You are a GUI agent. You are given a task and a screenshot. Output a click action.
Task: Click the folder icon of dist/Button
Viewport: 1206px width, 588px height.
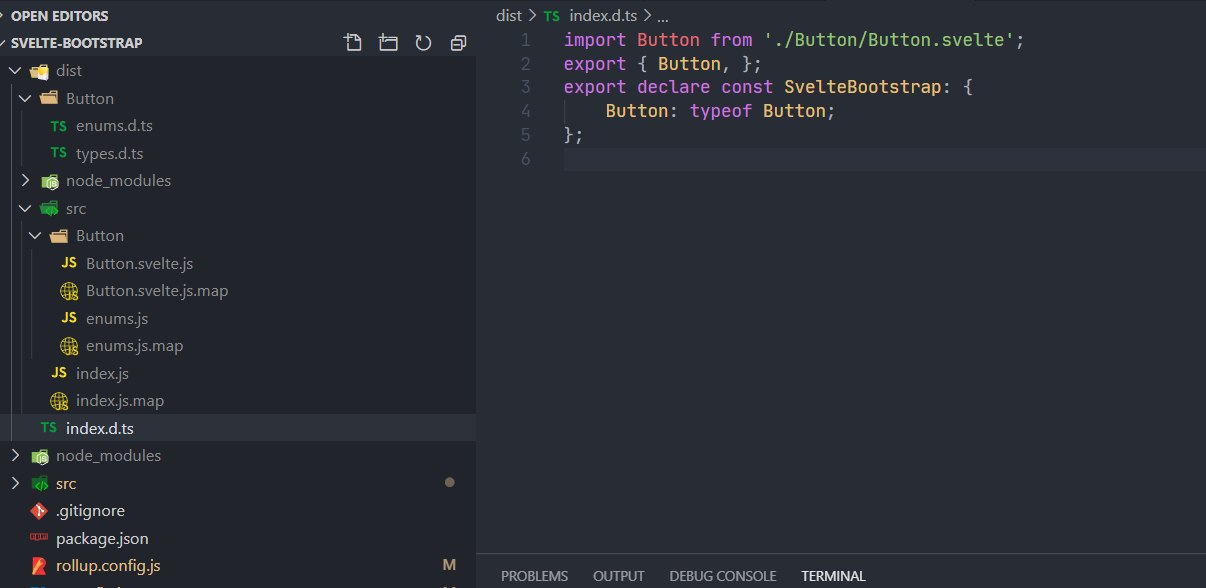click(x=50, y=99)
